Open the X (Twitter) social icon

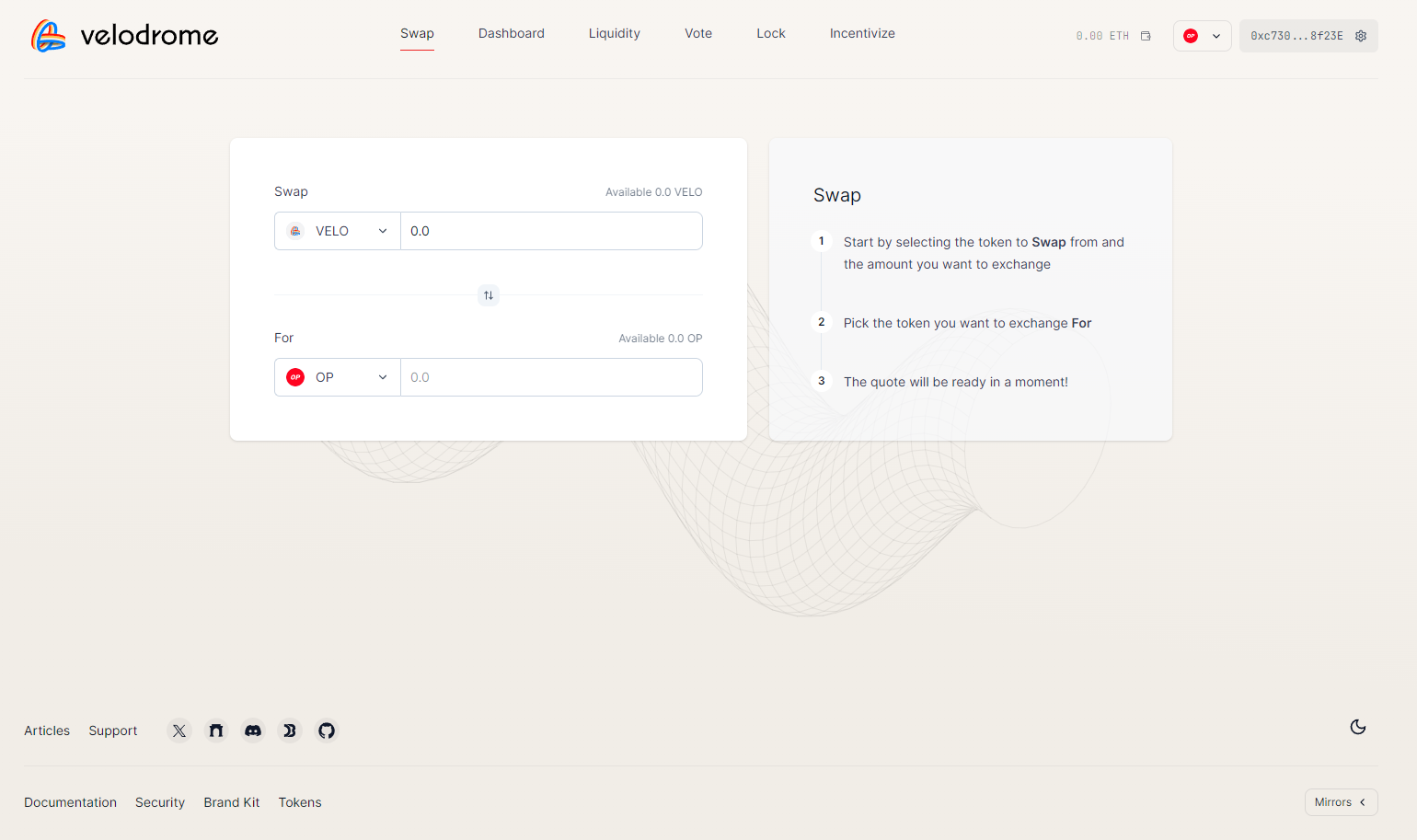pos(179,731)
